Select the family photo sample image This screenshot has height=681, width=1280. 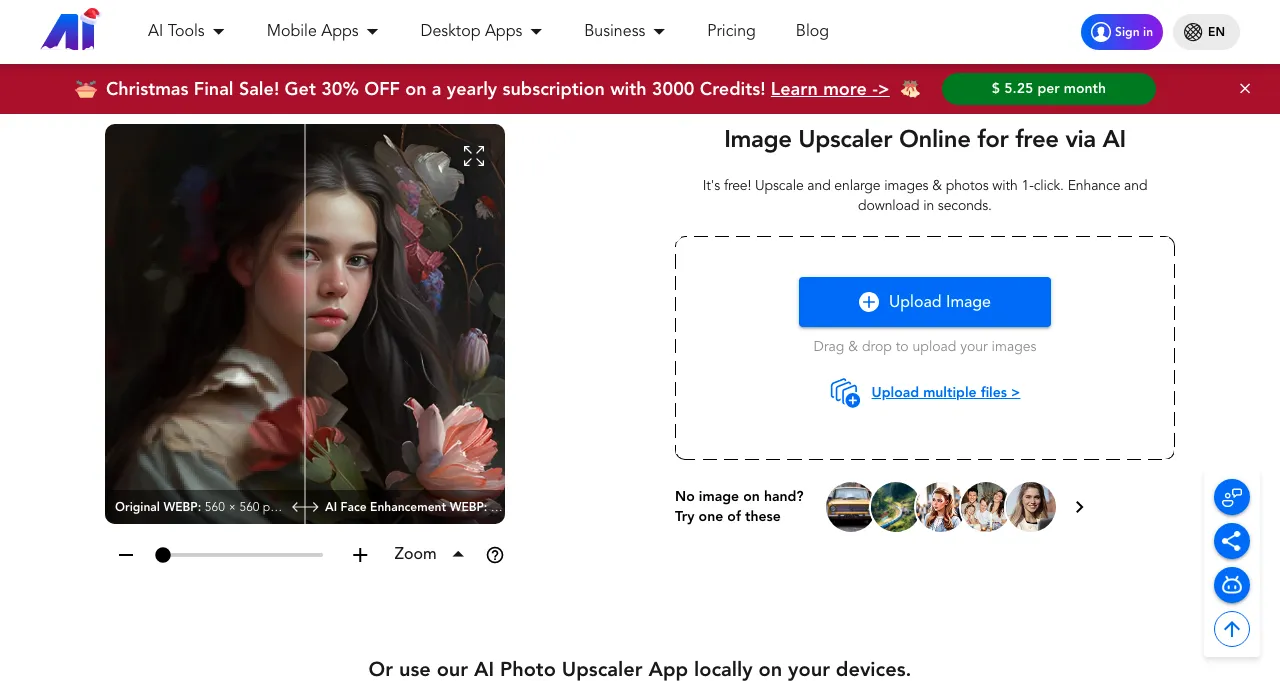click(x=985, y=507)
